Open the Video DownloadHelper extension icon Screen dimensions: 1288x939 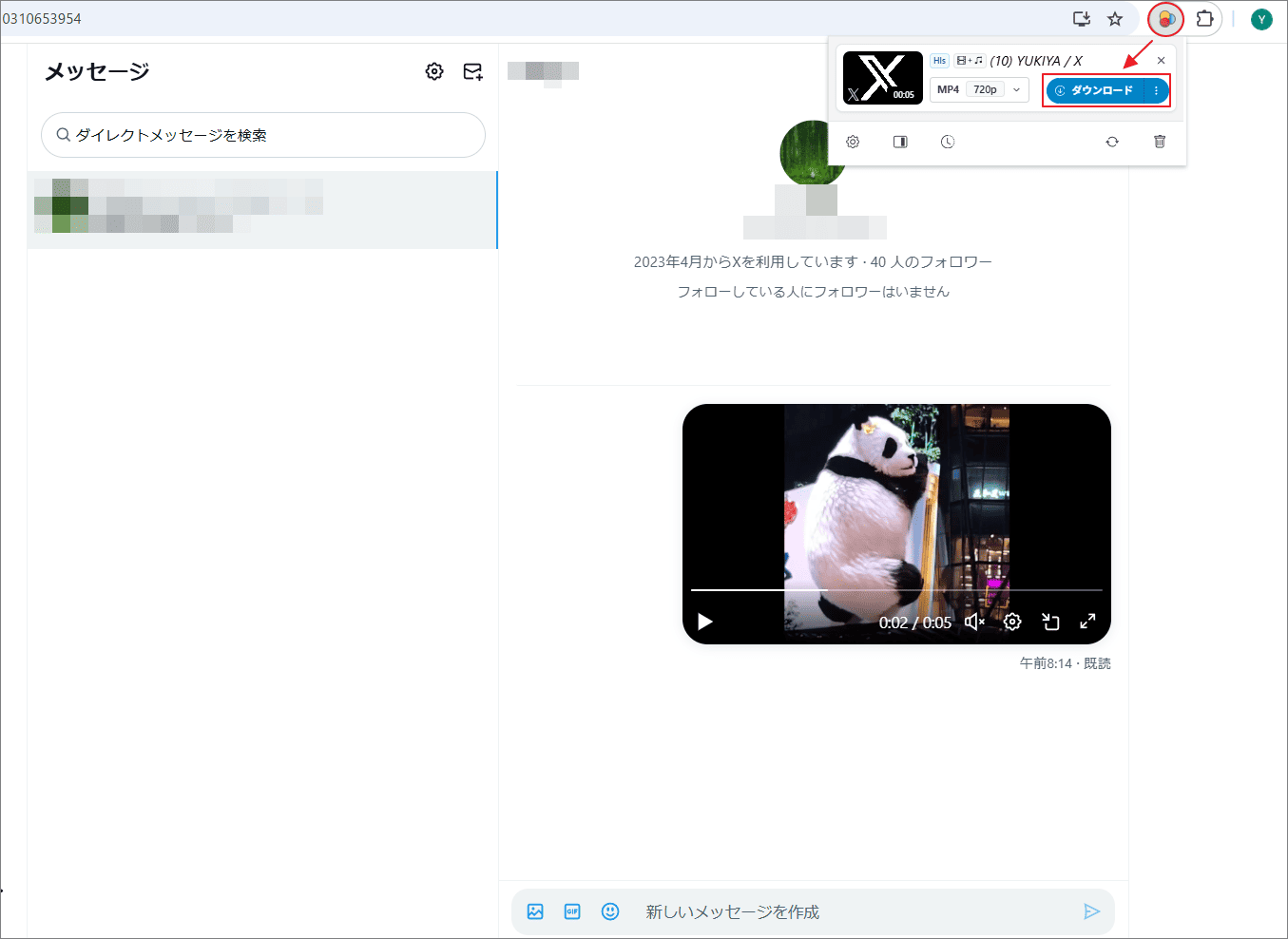point(1166,19)
